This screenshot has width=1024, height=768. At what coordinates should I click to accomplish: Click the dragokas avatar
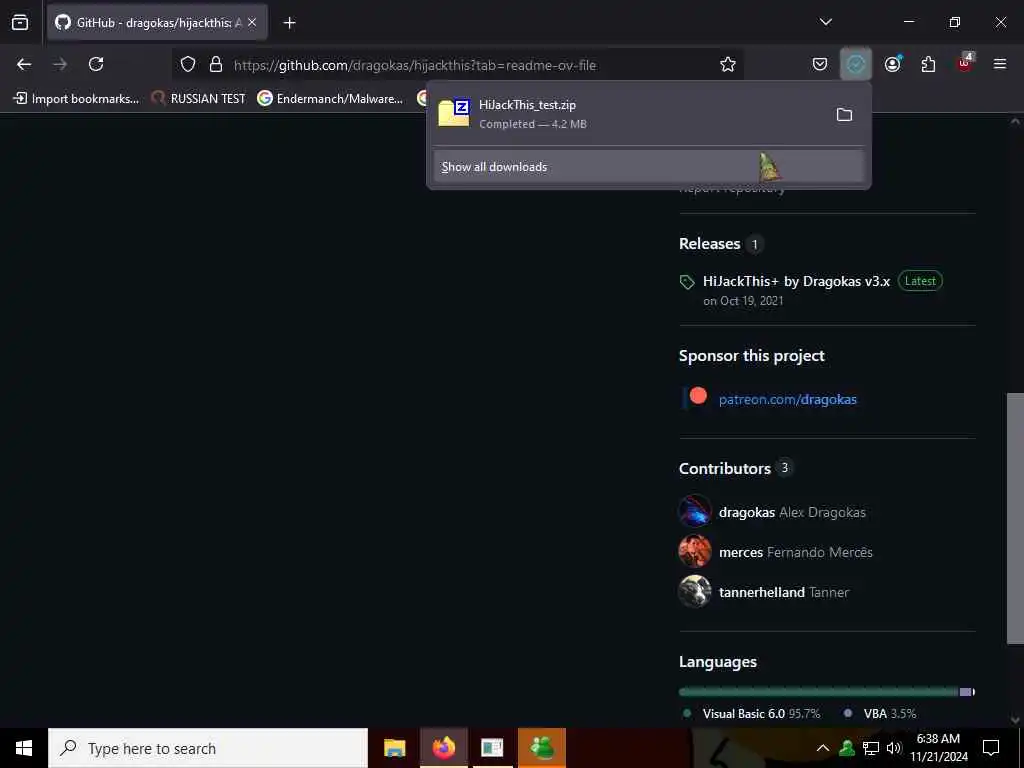point(695,511)
